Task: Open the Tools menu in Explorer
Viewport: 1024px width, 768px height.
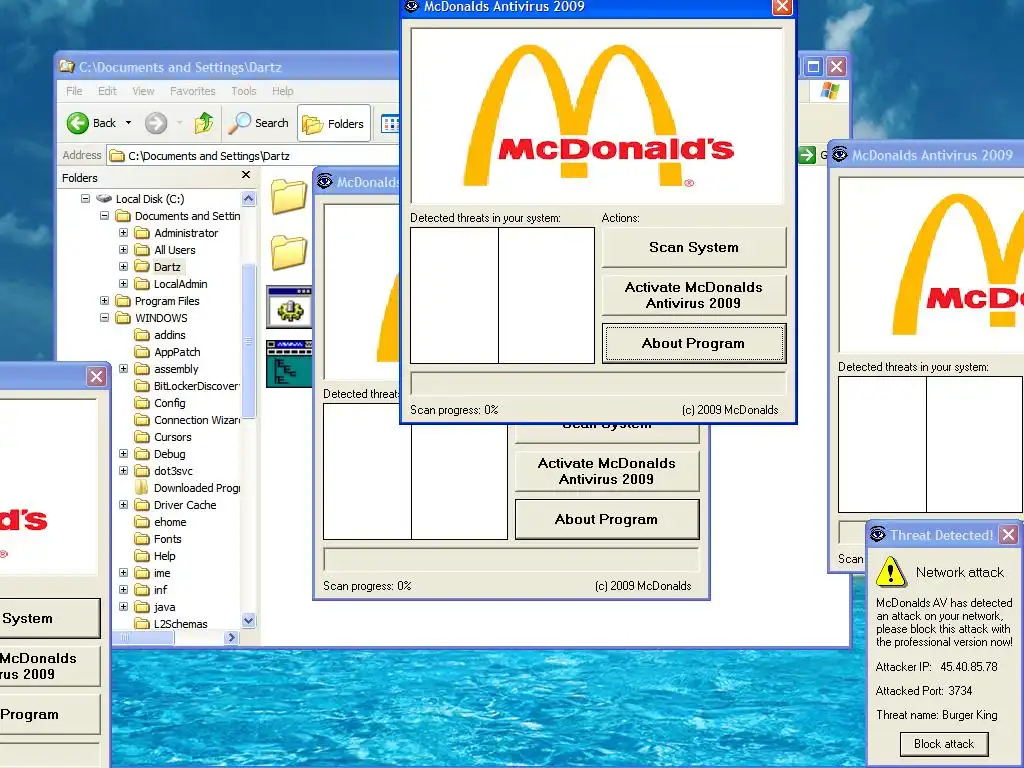Action: [244, 91]
